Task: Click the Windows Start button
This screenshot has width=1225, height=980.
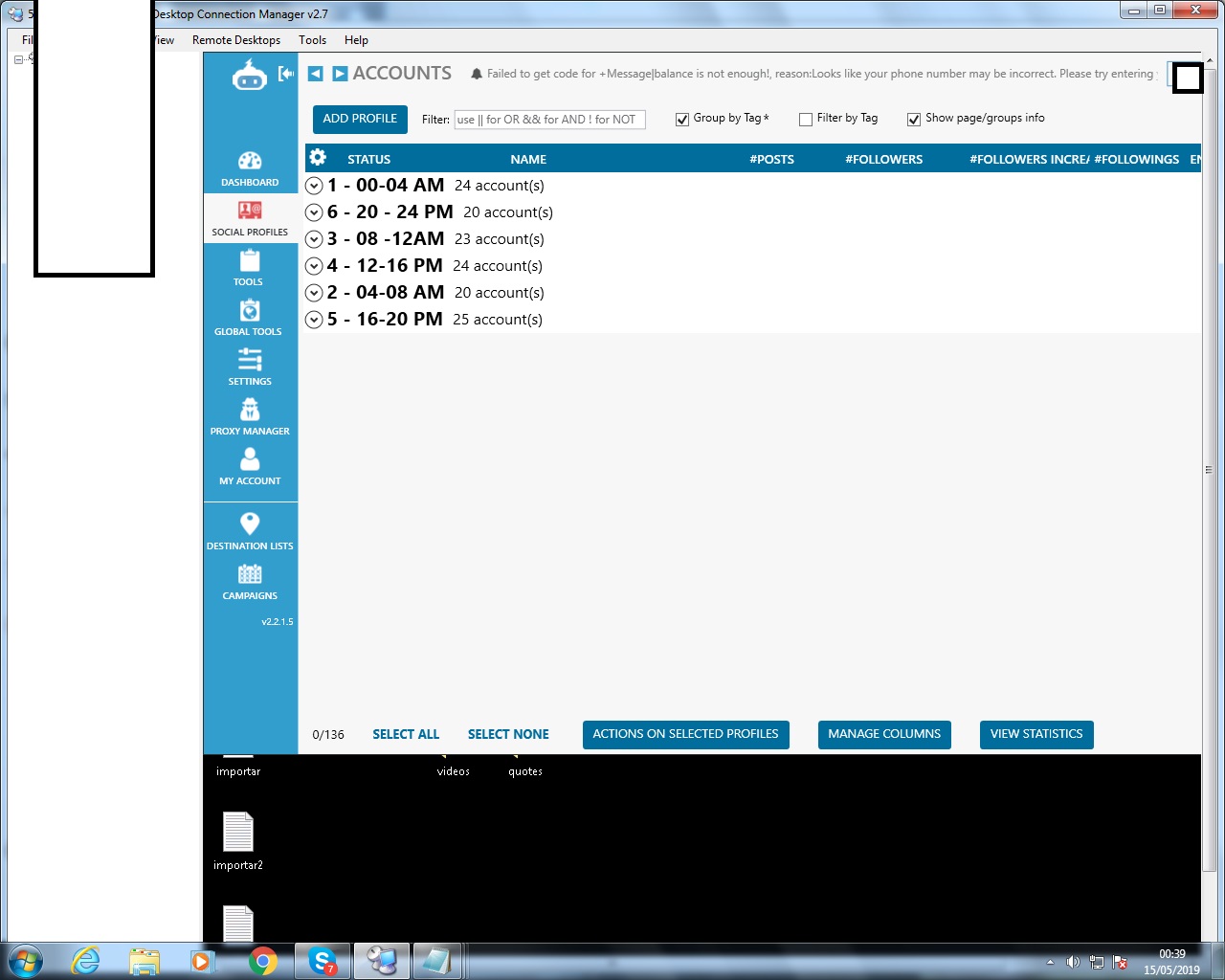Action: tap(26, 961)
